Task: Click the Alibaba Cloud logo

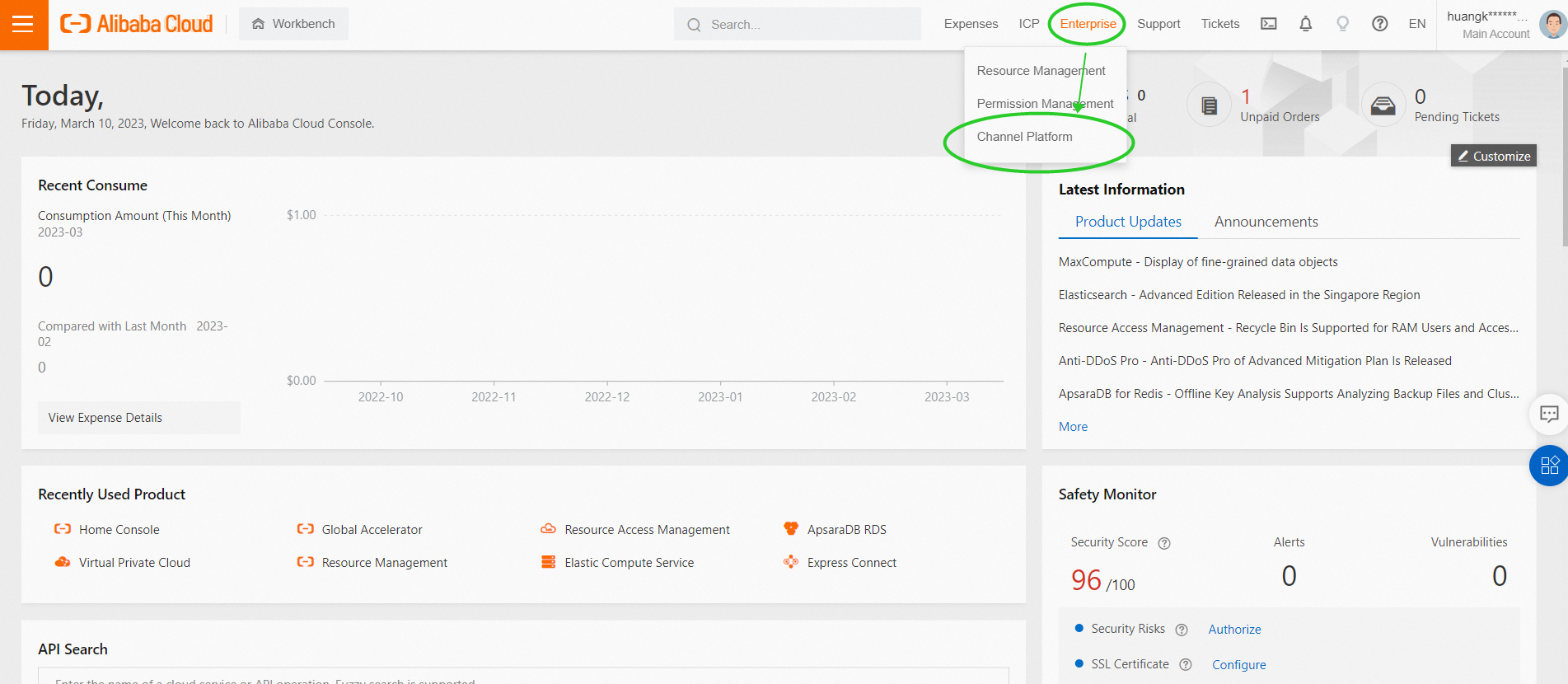Action: (x=137, y=24)
